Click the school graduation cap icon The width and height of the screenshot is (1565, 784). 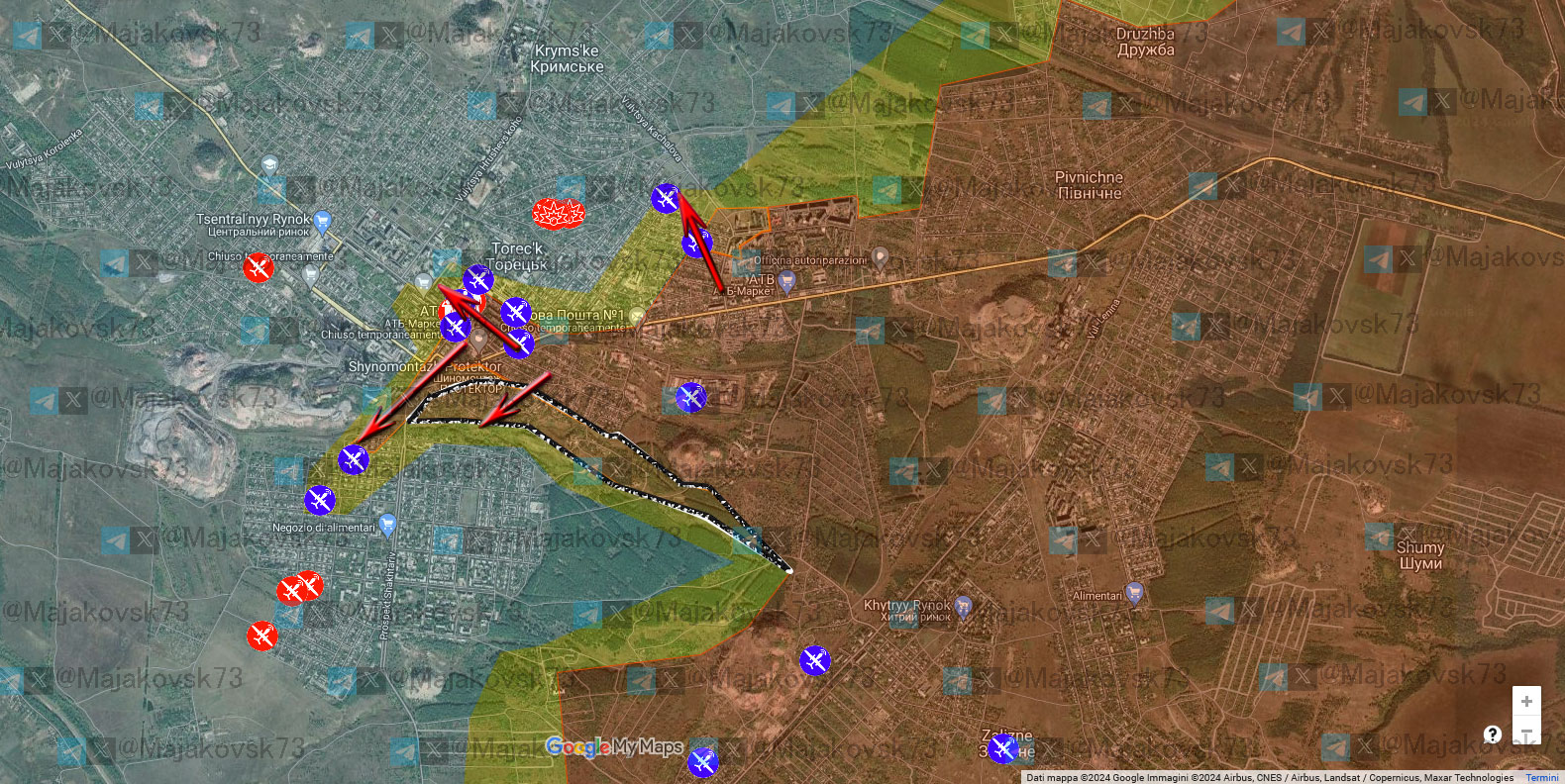pyautogui.click(x=269, y=164)
